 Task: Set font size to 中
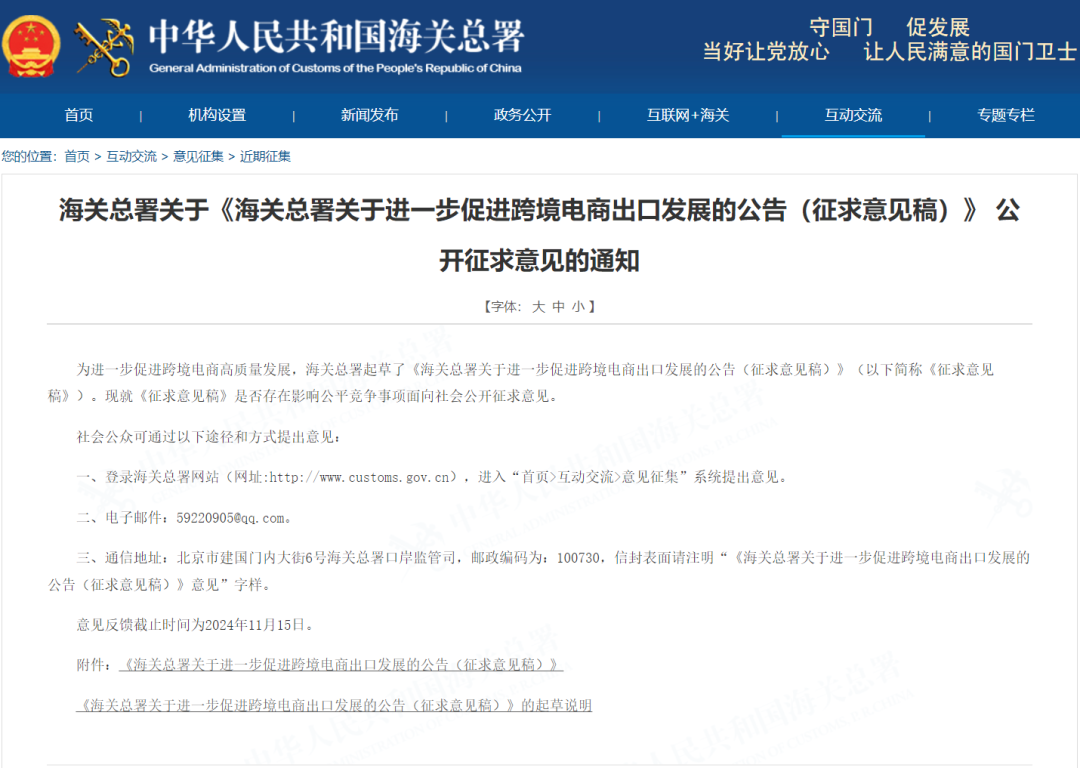[x=560, y=306]
